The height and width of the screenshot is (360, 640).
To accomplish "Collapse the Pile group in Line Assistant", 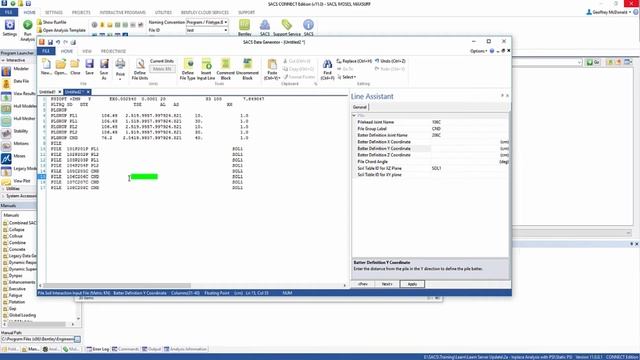I will click(x=354, y=116).
